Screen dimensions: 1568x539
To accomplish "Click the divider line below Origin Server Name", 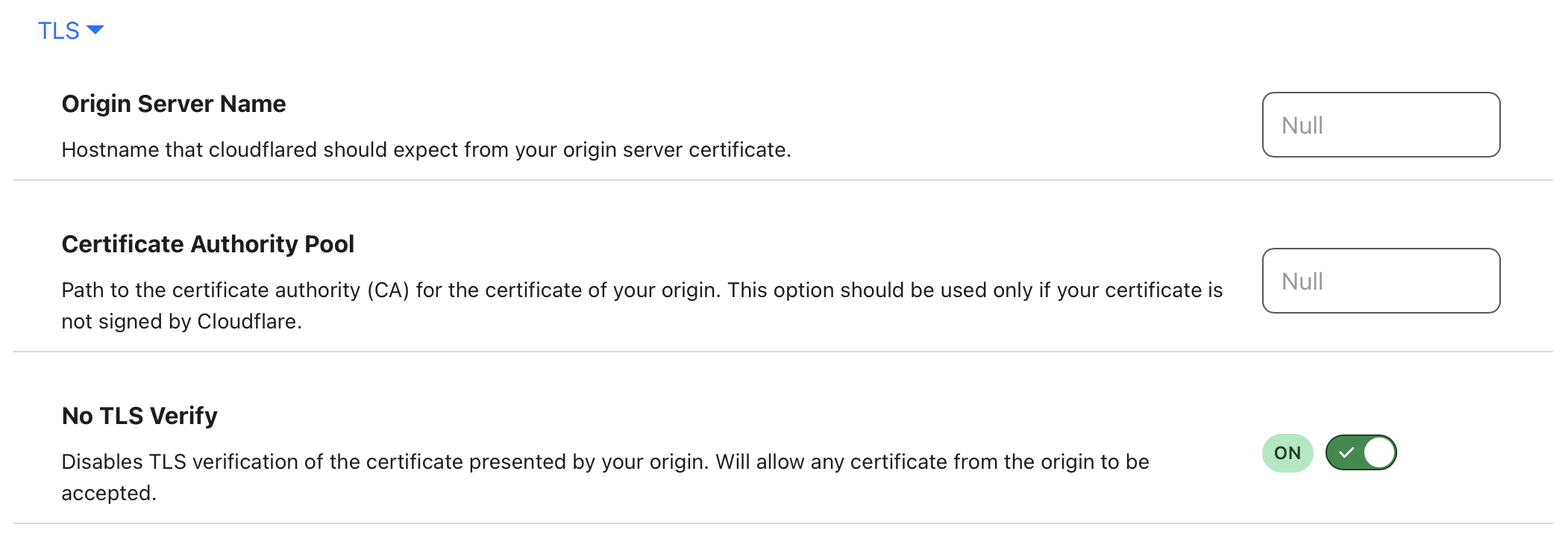I will [x=783, y=180].
